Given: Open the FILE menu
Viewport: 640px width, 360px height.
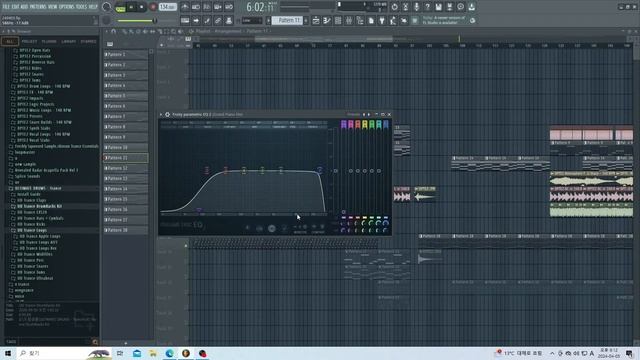Looking at the screenshot, I should tap(6, 7).
